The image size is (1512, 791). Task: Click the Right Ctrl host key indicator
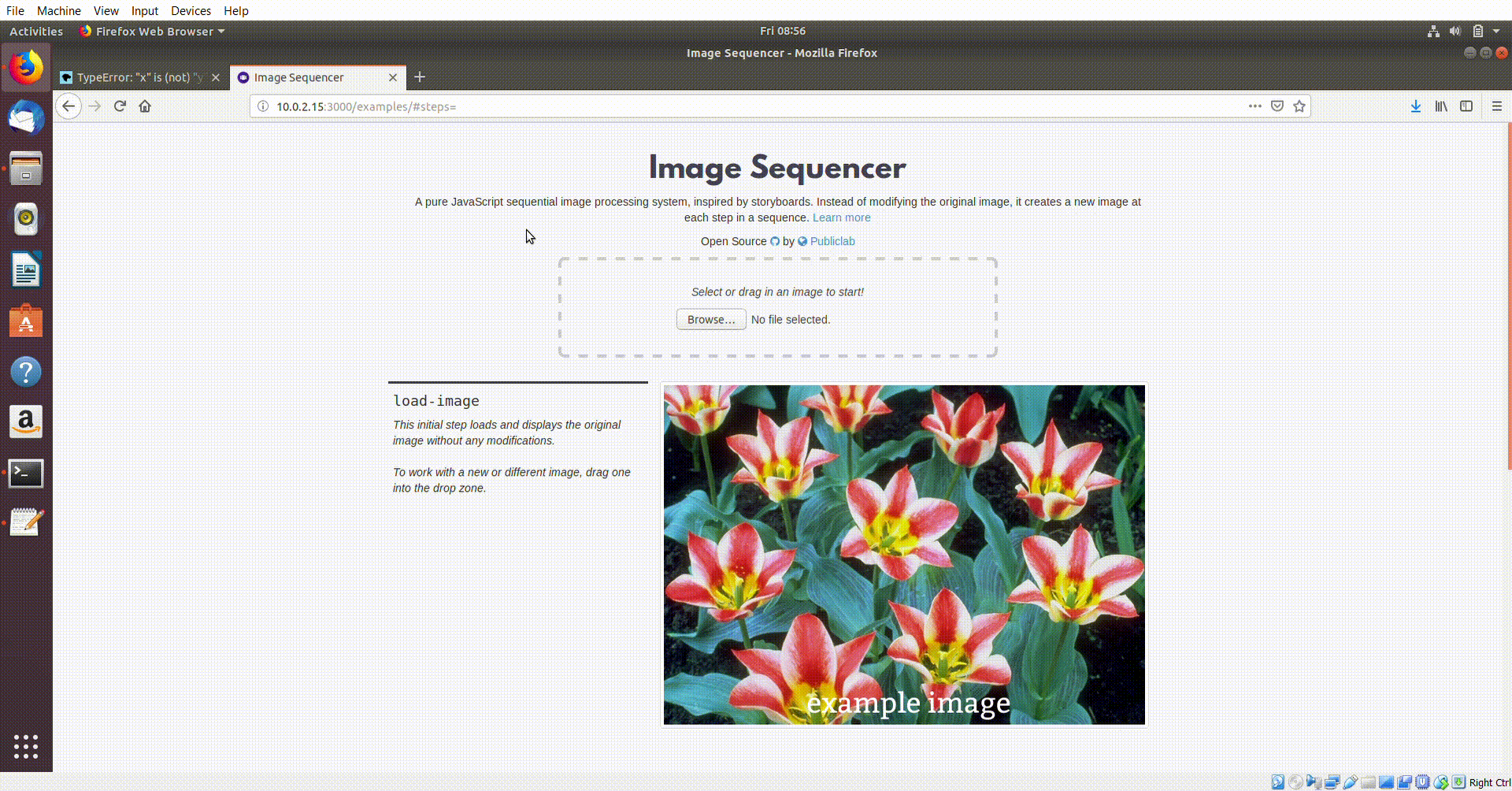point(1489,782)
